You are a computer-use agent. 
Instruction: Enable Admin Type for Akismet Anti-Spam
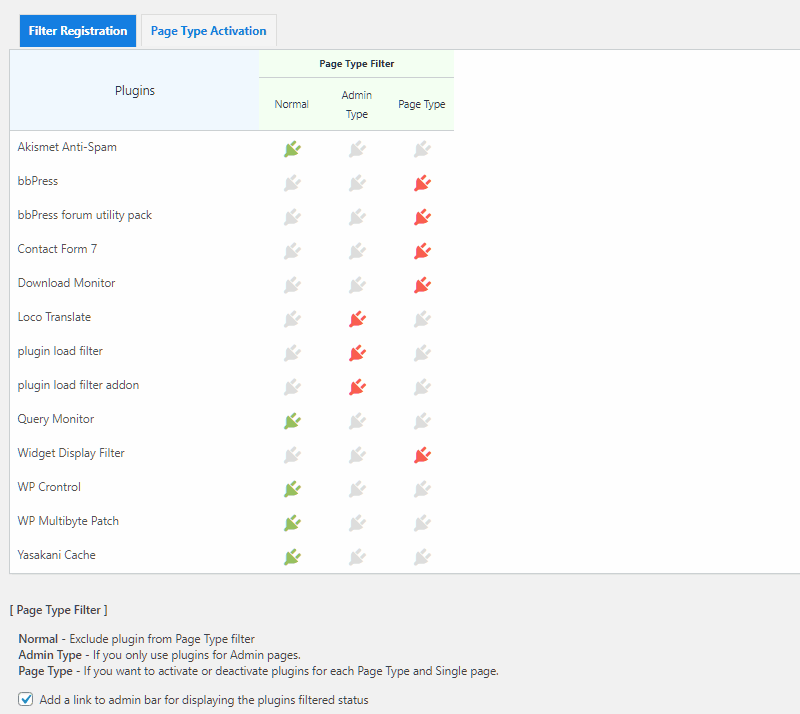coord(357,149)
